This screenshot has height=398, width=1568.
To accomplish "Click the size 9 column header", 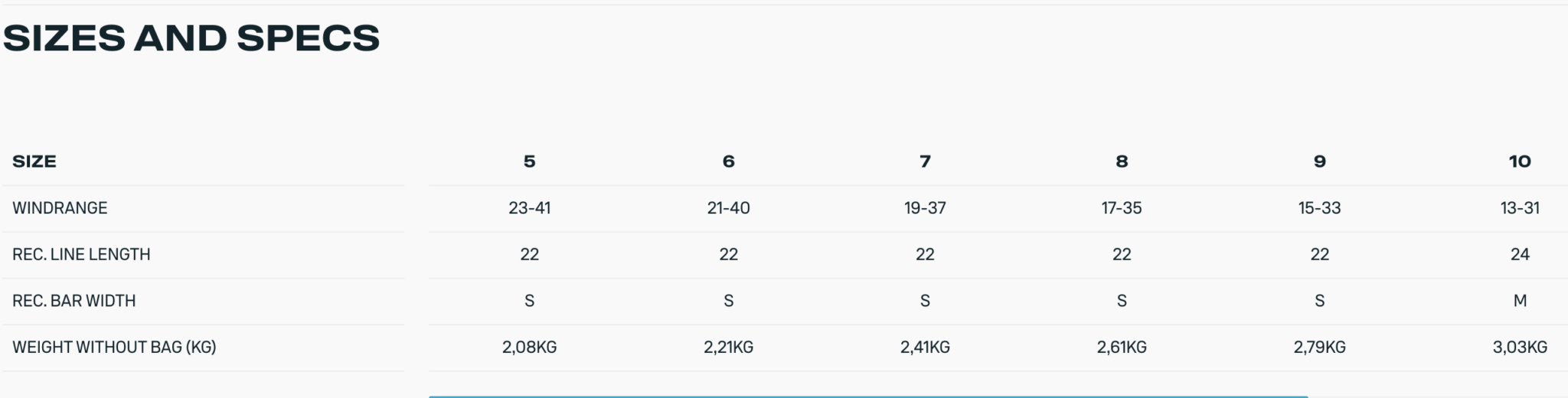I will [x=1319, y=161].
